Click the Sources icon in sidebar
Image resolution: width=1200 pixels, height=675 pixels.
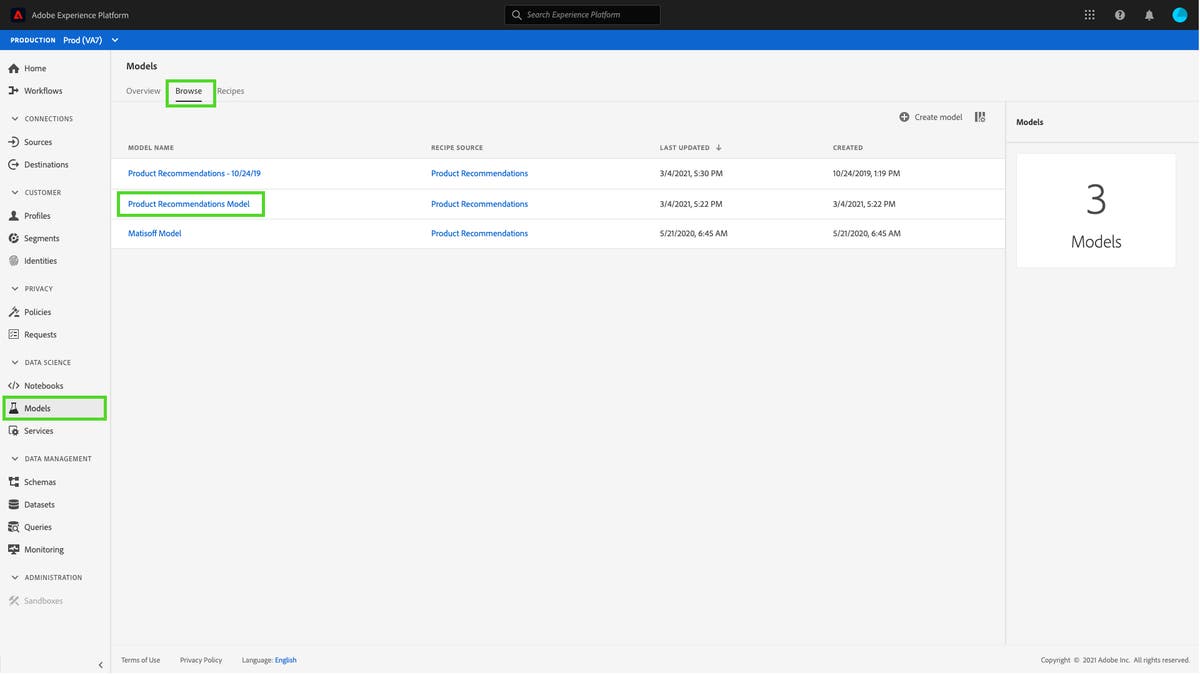14,142
